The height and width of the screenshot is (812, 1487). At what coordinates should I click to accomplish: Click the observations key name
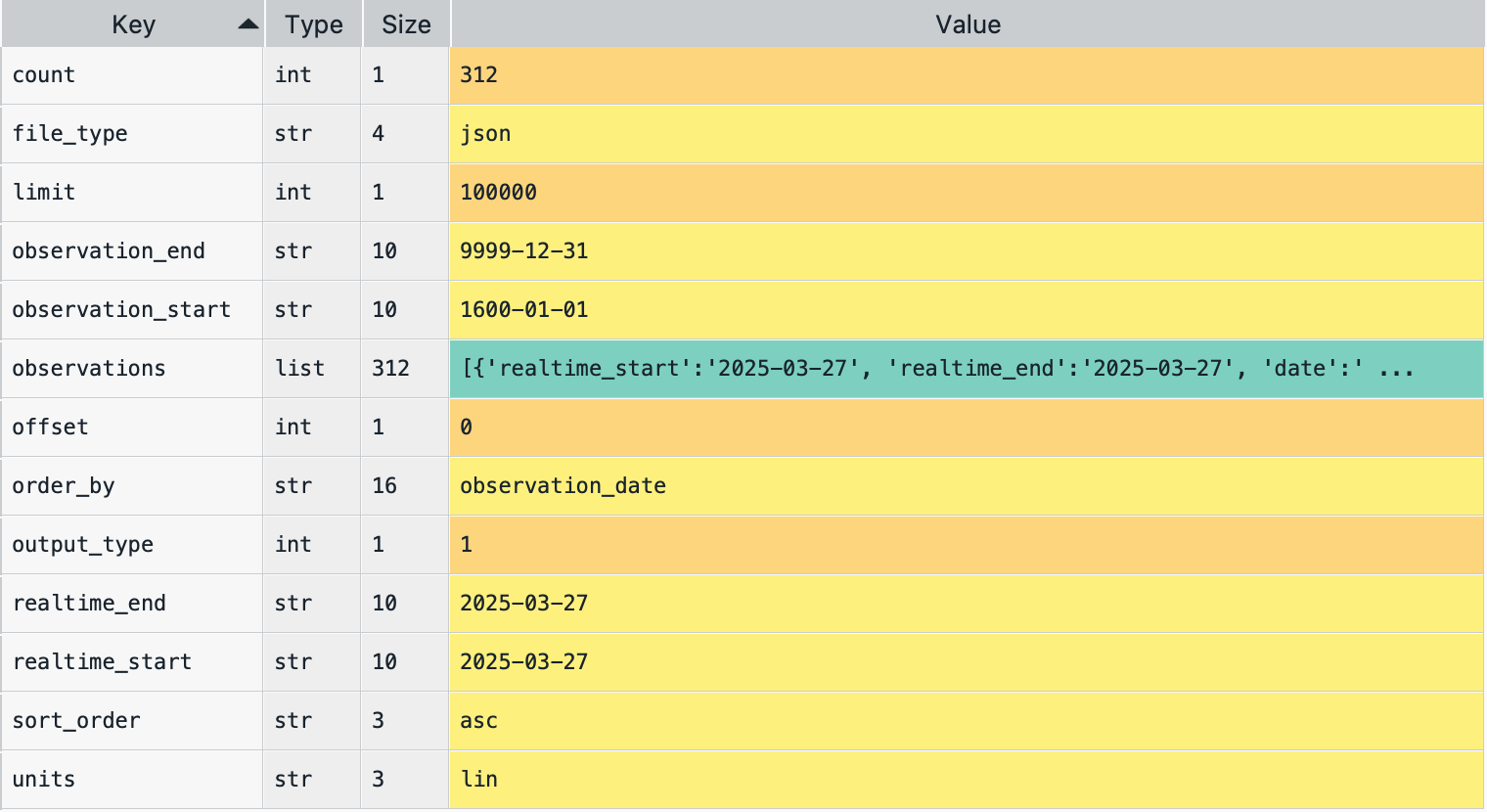coord(89,369)
